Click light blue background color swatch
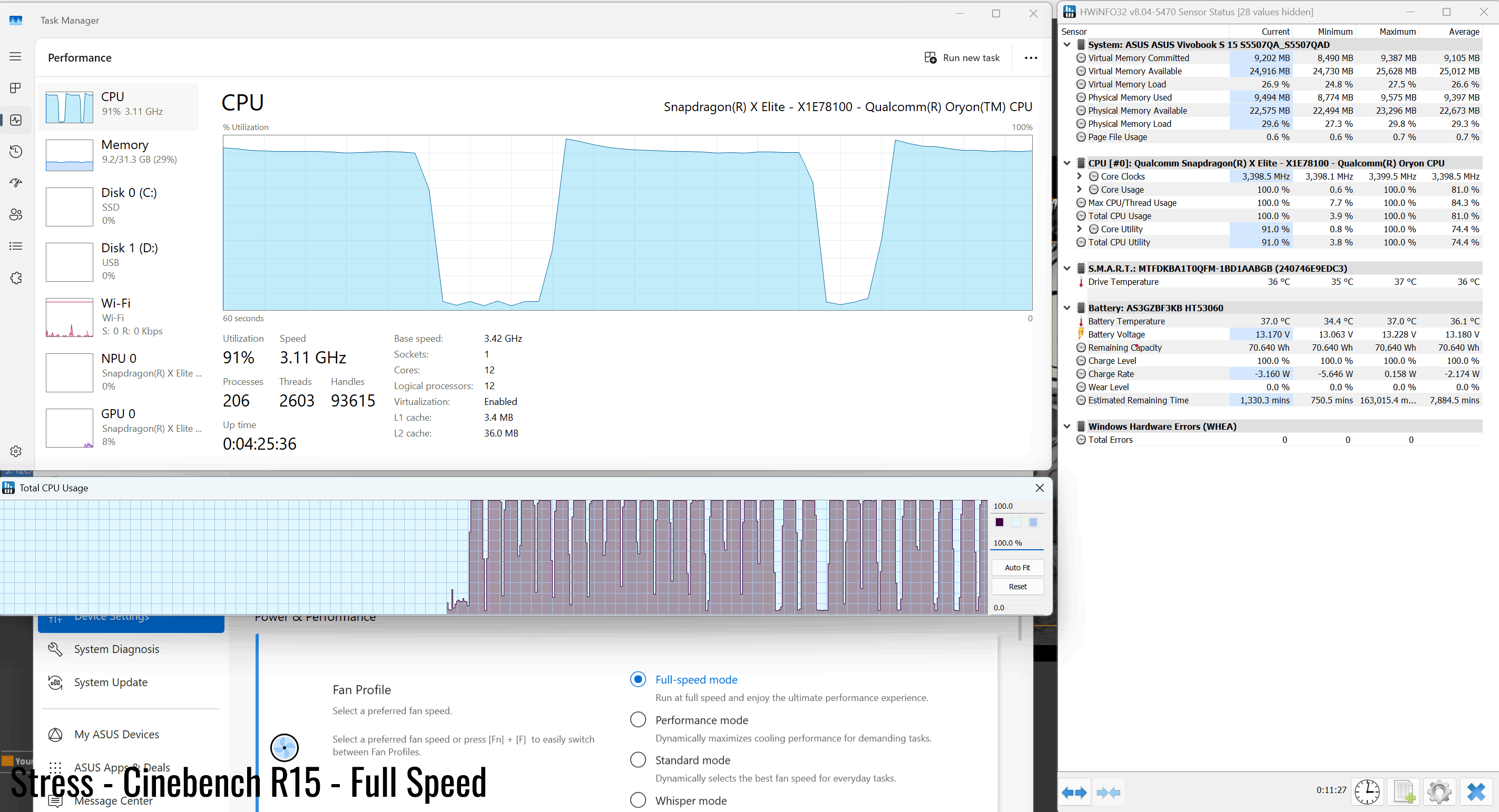 (x=1016, y=522)
